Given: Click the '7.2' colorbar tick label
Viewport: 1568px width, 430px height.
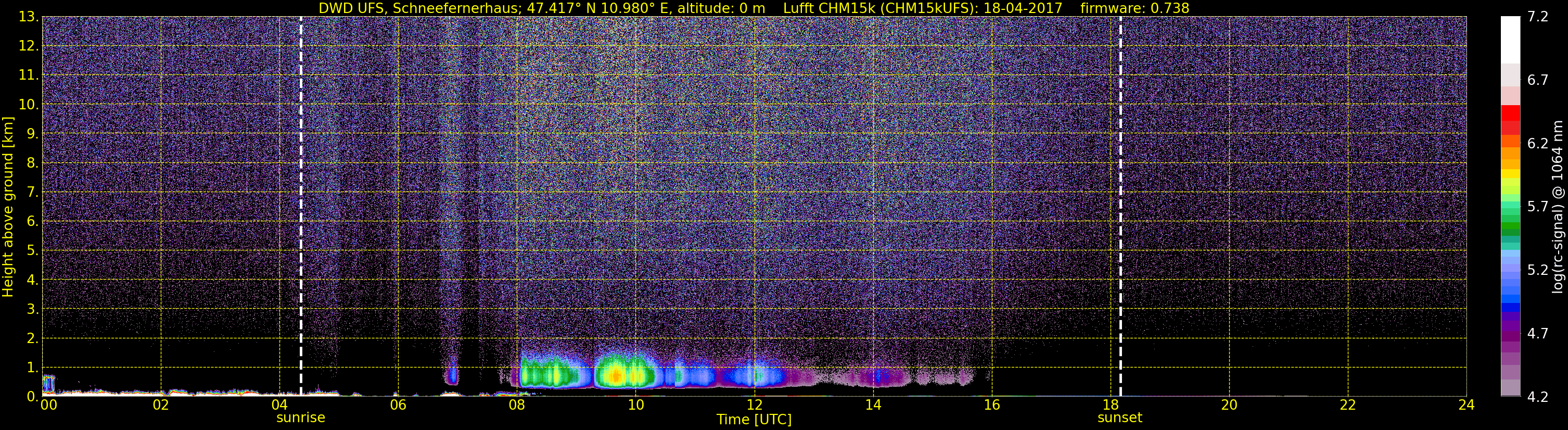Looking at the screenshot, I should pos(1538,17).
